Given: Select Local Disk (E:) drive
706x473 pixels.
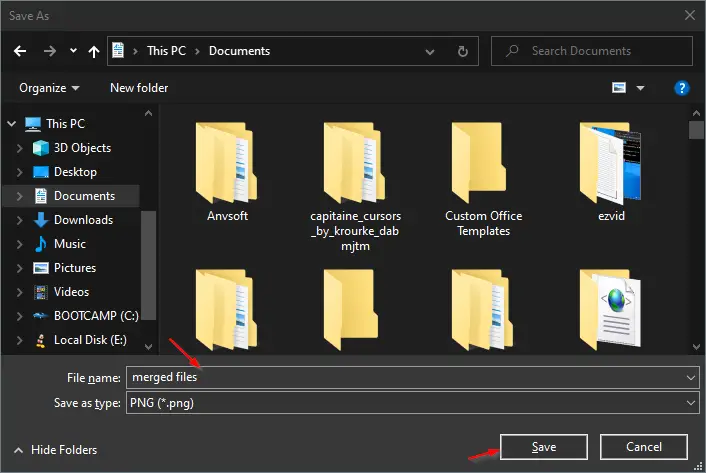Looking at the screenshot, I should [x=90, y=340].
